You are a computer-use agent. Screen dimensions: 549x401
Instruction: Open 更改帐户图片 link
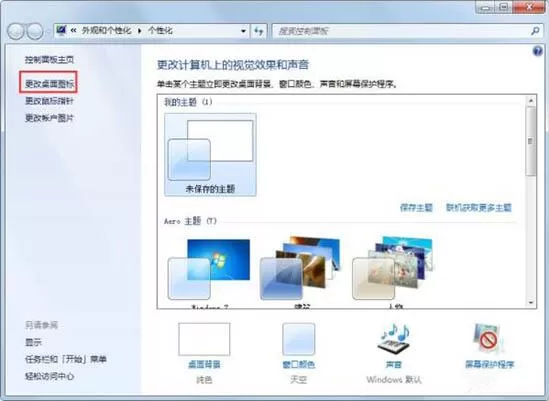tap(49, 118)
